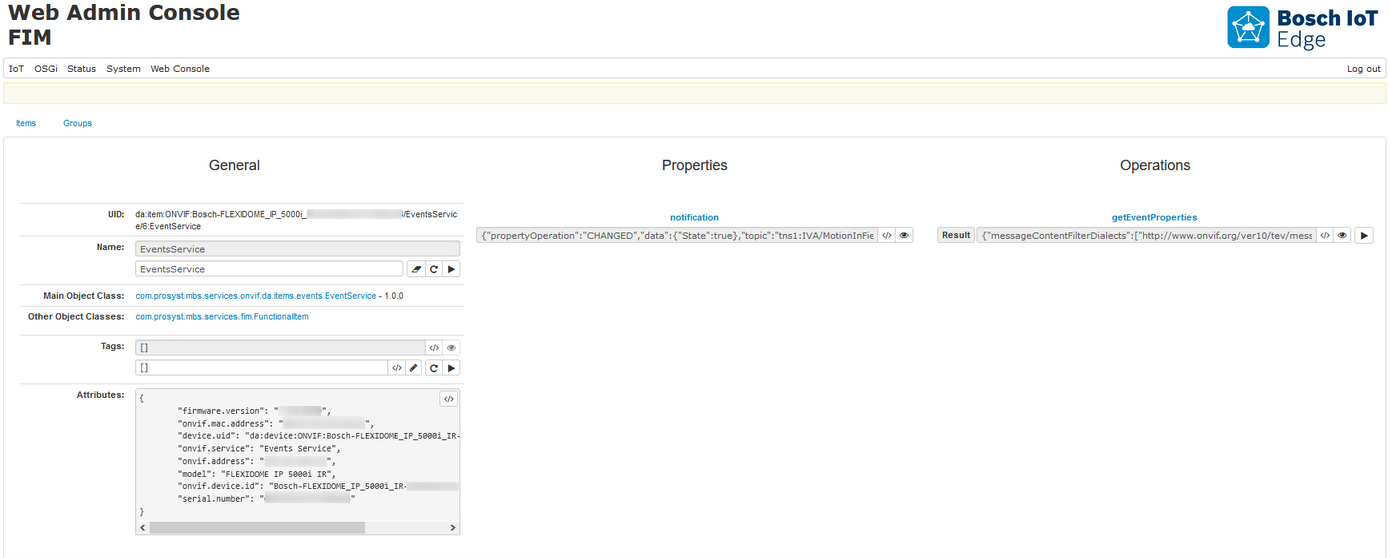Click the notification property link
This screenshot has height=558, width=1390.
point(694,217)
